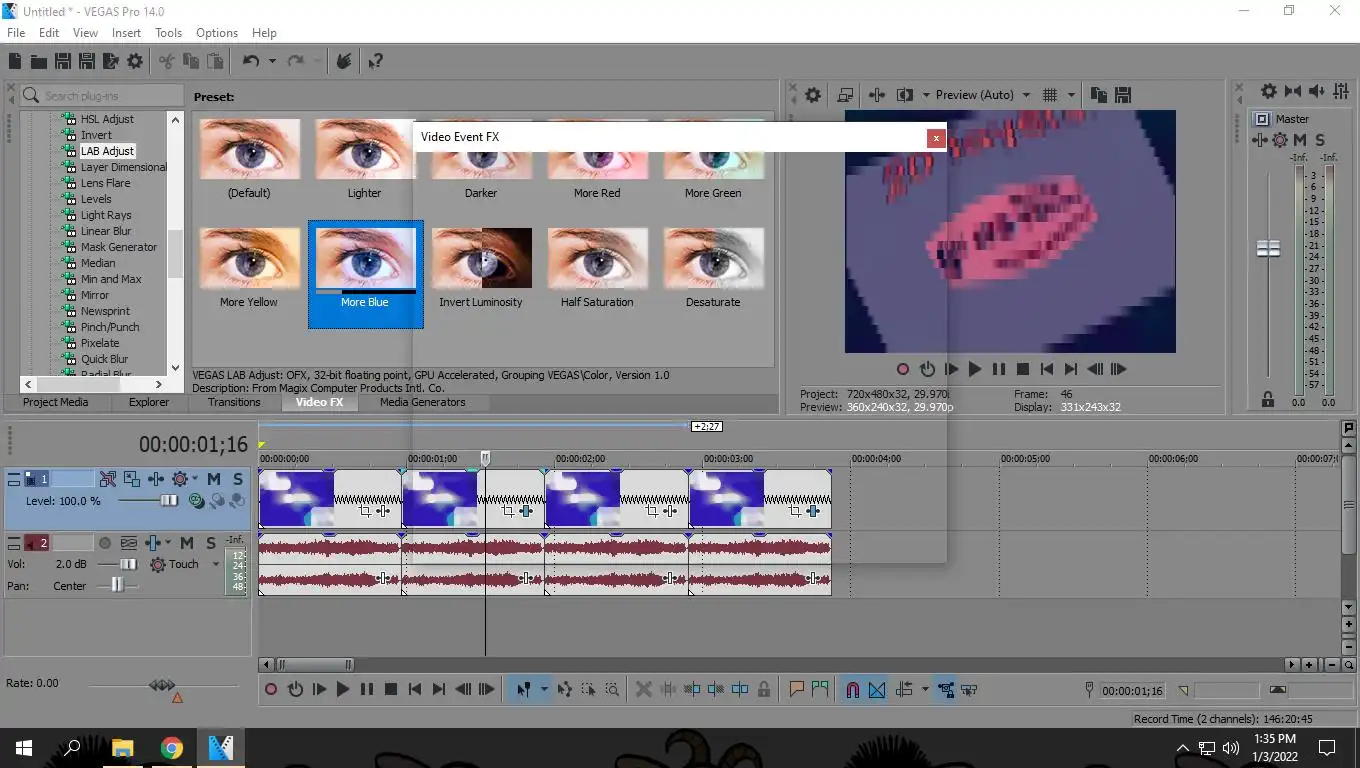Open Project Properties gear in main toolbar
1360x768 pixels.
(x=135, y=62)
